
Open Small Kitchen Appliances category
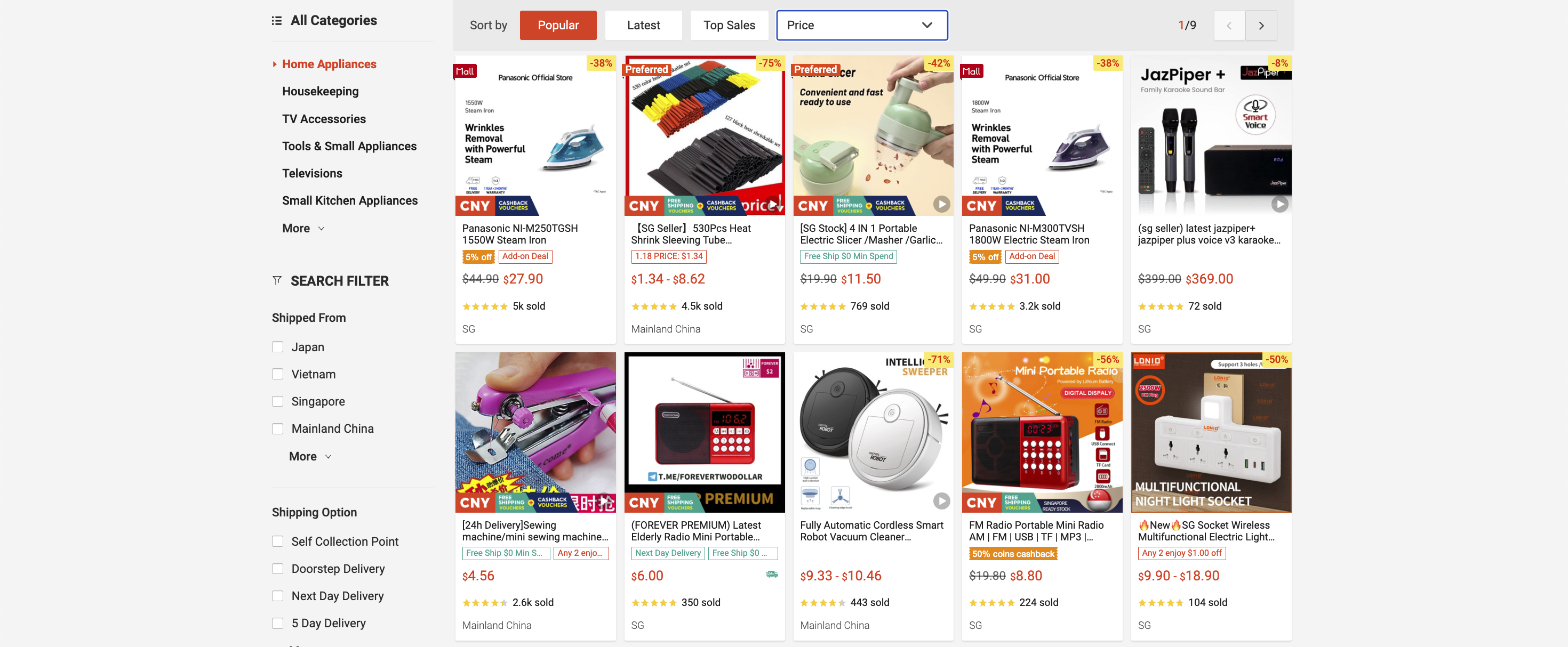[x=350, y=201]
